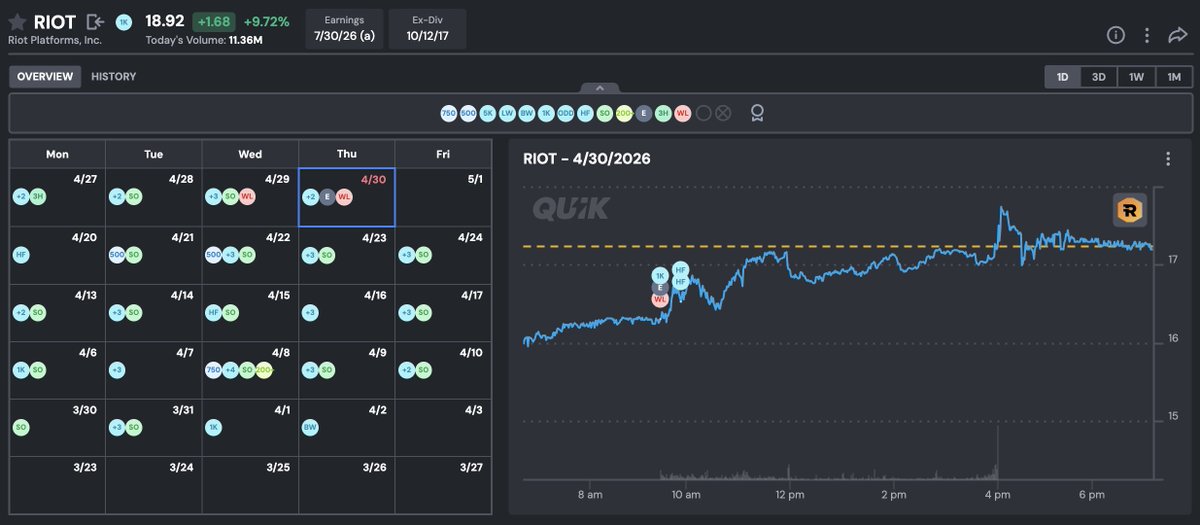Click the Riot logo icon on chart
Image resolution: width=1200 pixels, height=525 pixels.
coord(1130,211)
